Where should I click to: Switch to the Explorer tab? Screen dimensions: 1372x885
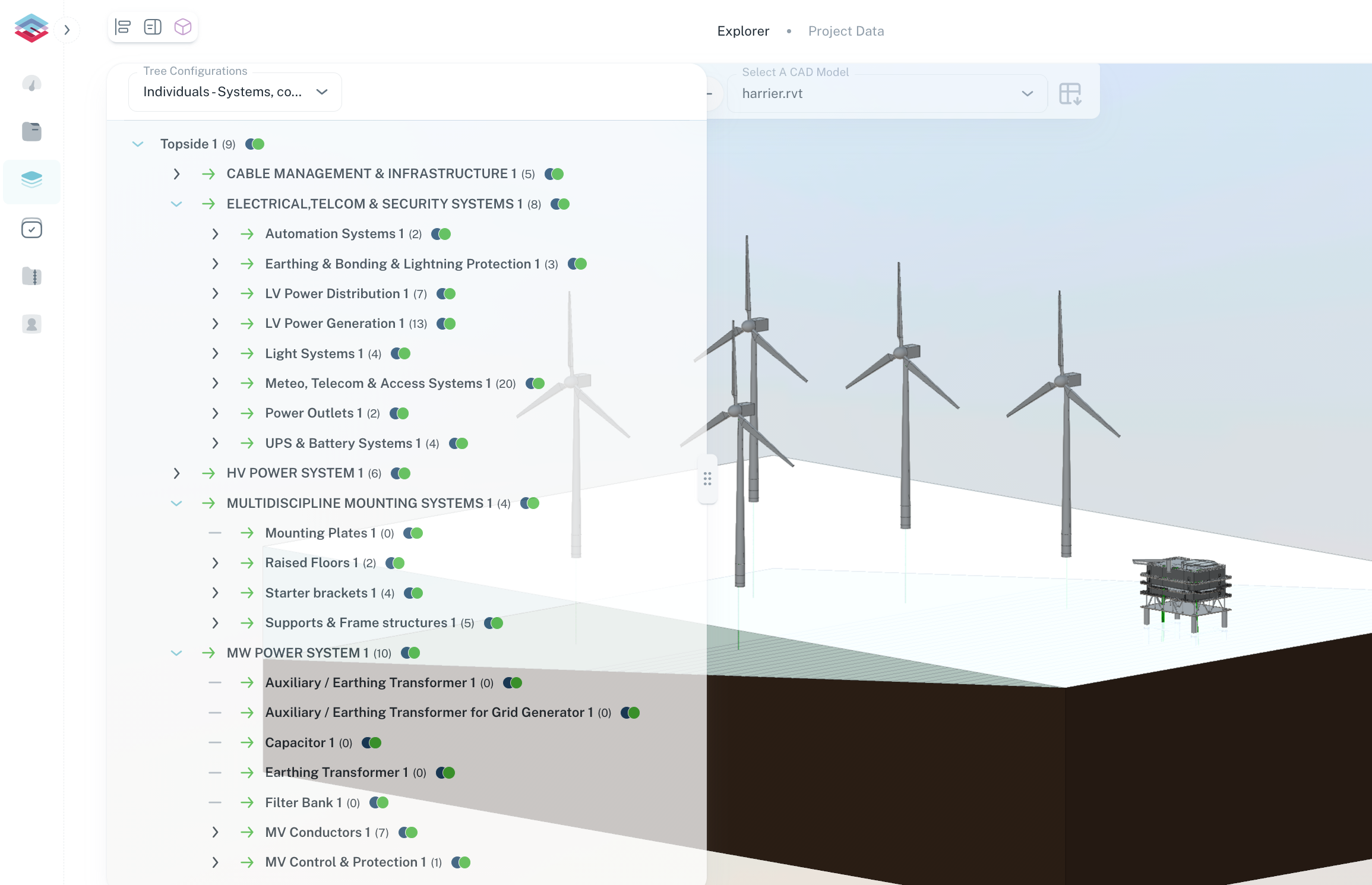coord(743,31)
